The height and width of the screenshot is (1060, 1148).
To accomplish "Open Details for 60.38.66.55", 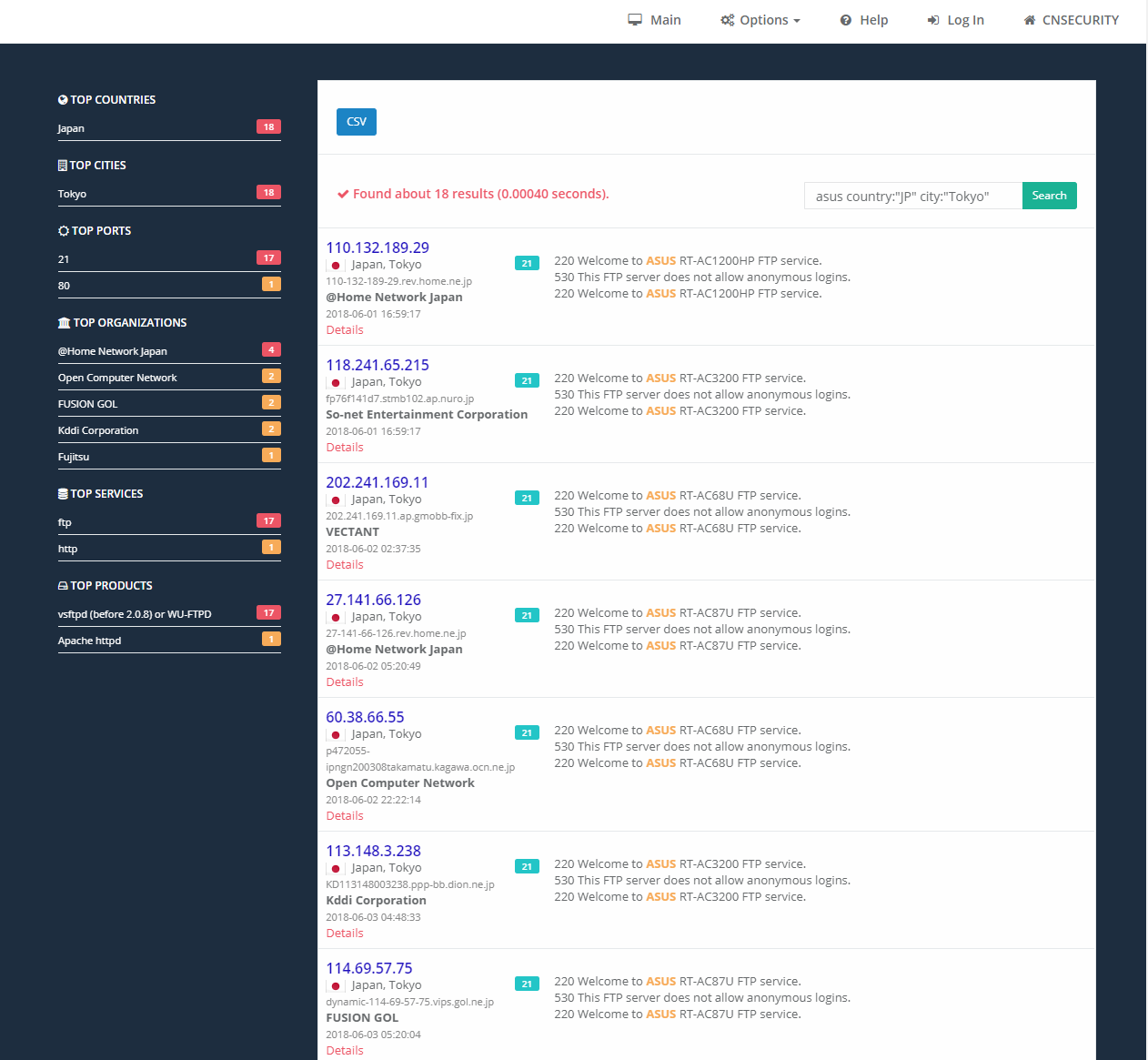I will (x=345, y=816).
